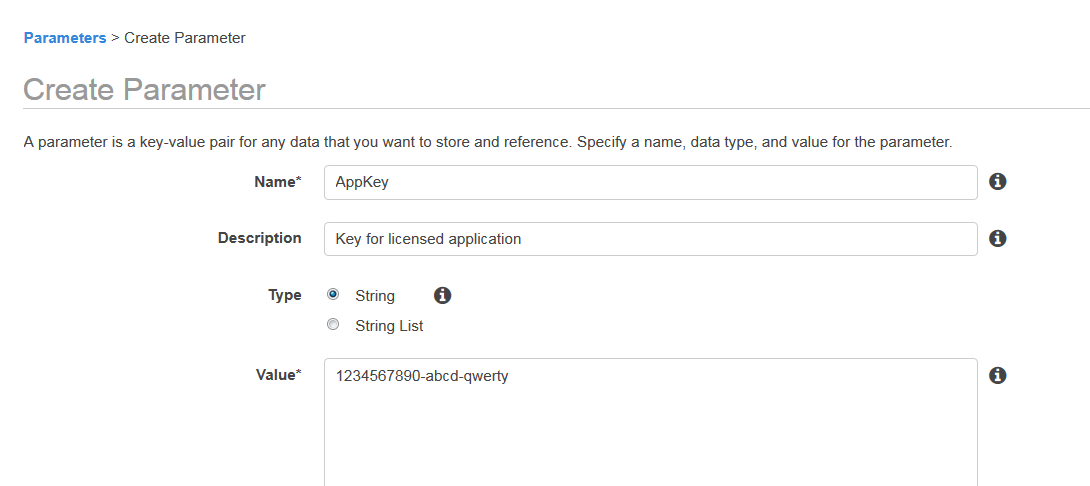Focus the Description field with licensed application text
This screenshot has width=1090, height=486.
point(651,238)
